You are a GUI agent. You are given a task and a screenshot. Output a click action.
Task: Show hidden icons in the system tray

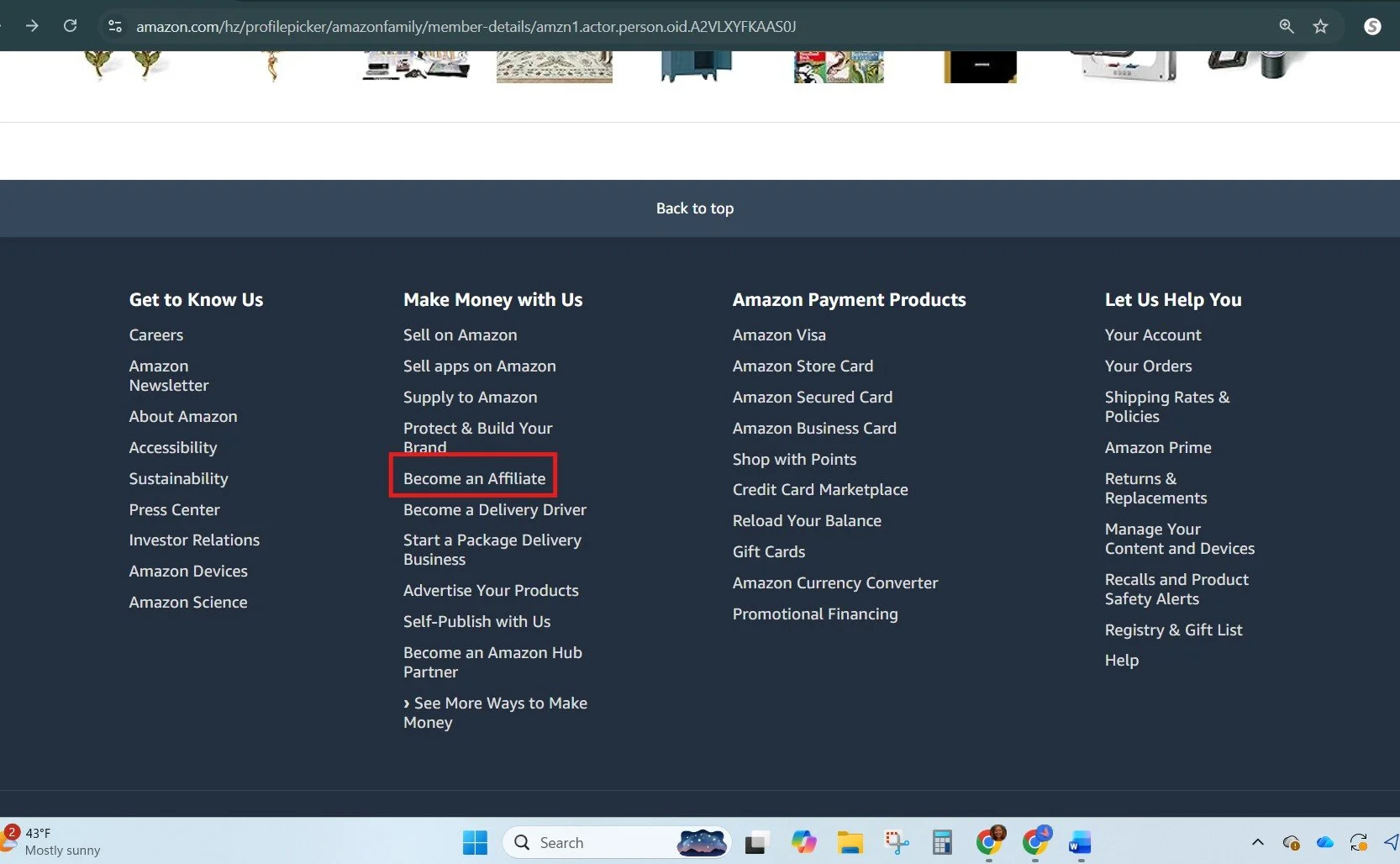pyautogui.click(x=1258, y=842)
